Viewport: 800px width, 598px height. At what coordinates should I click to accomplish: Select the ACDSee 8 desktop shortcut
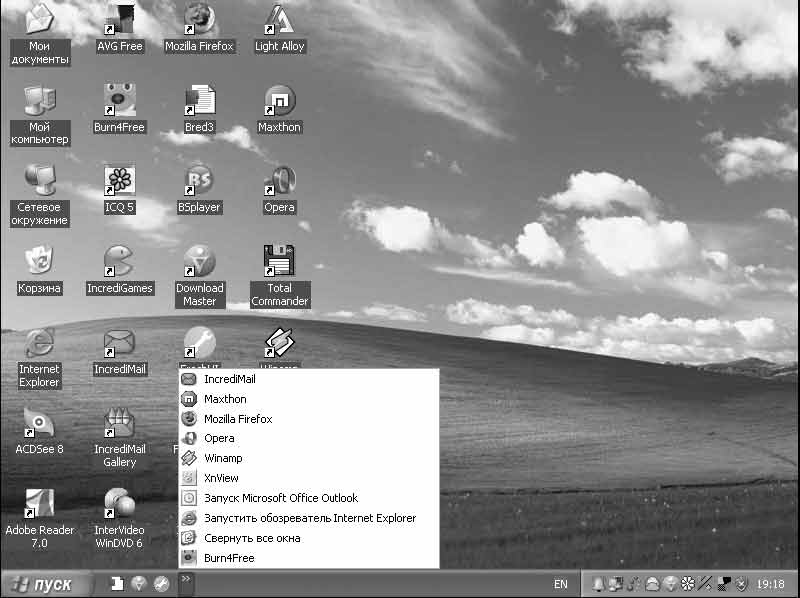click(x=39, y=432)
